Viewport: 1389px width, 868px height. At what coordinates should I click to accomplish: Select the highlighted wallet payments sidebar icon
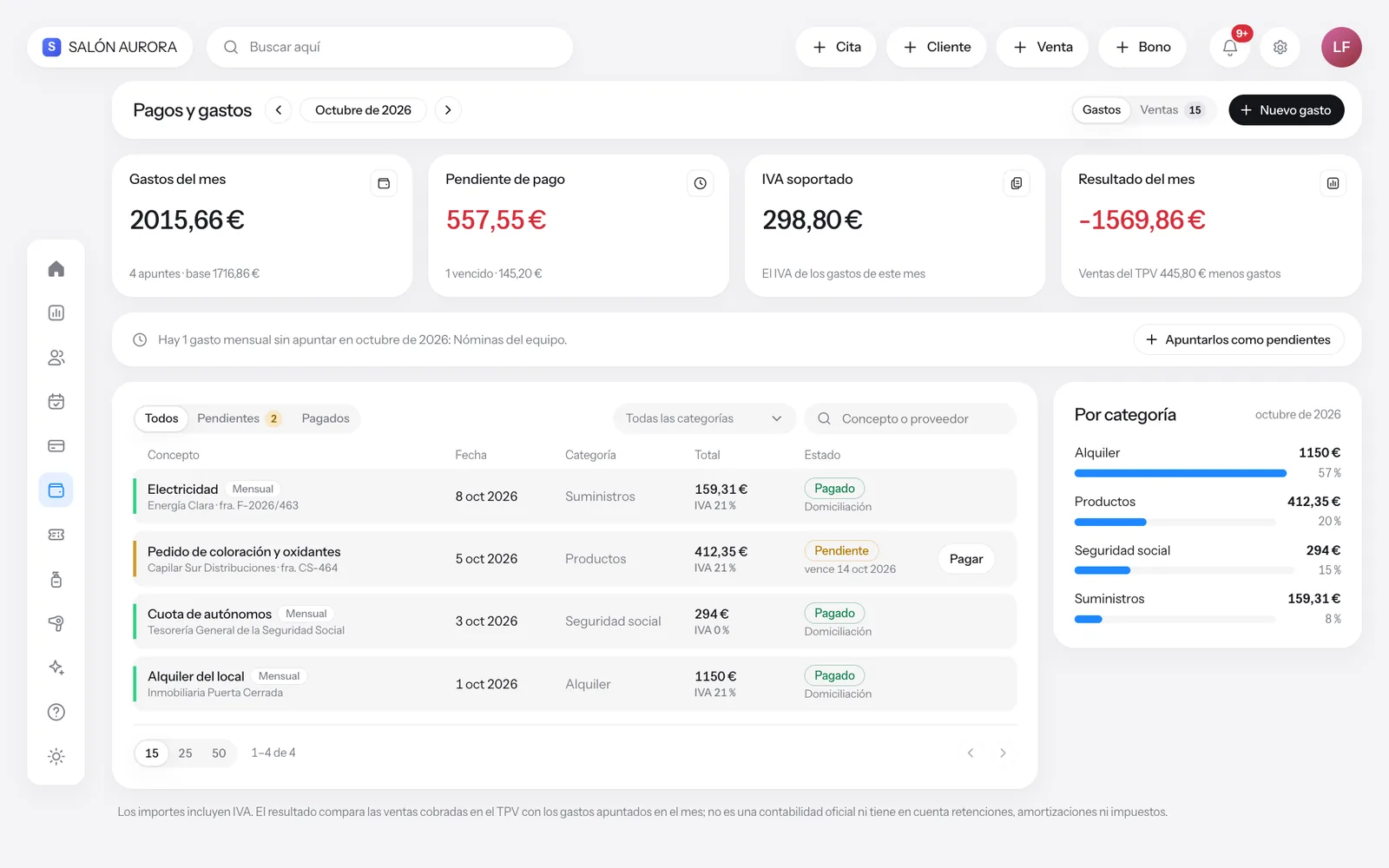click(x=56, y=490)
